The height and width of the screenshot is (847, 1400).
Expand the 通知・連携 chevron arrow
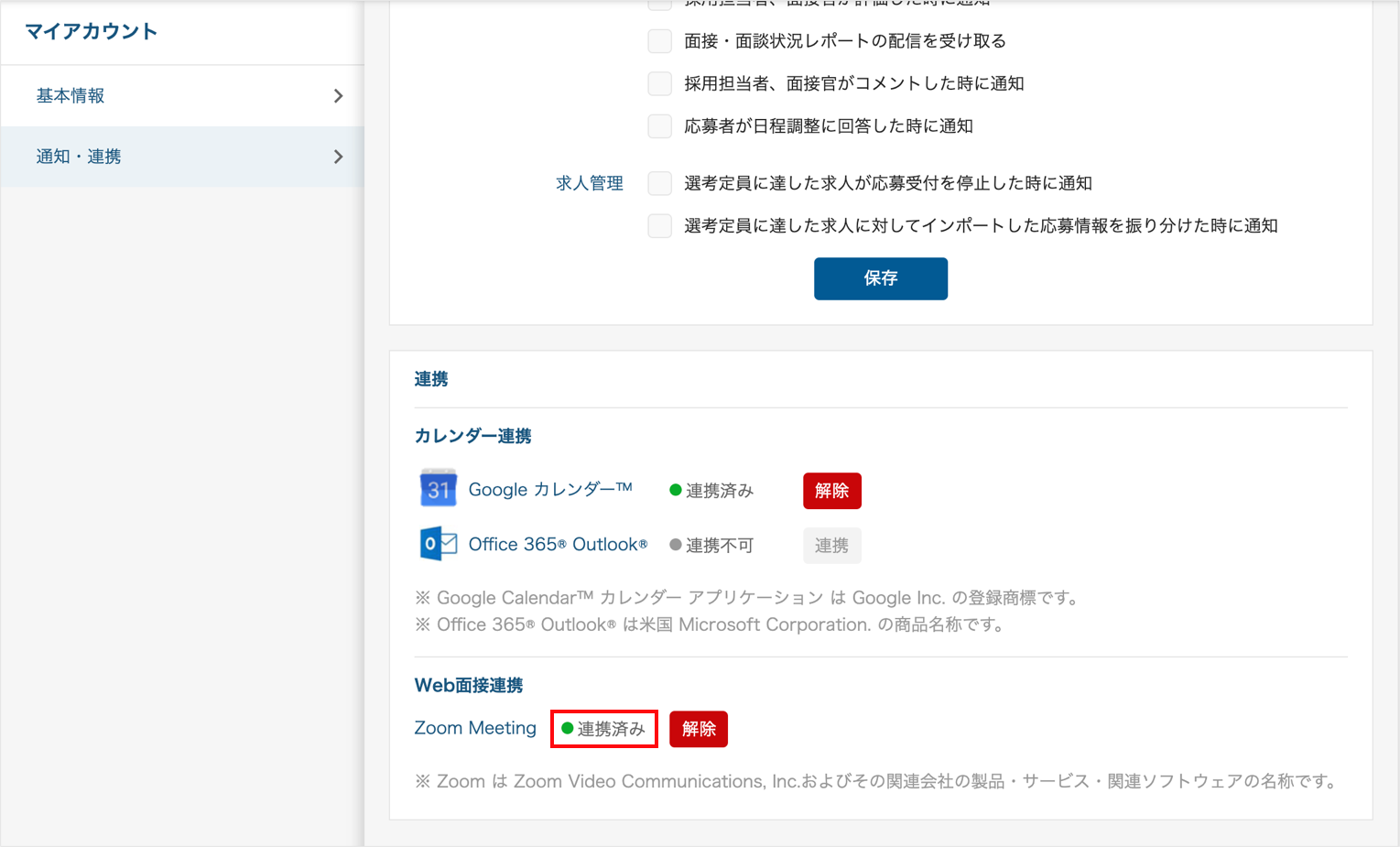(x=338, y=157)
